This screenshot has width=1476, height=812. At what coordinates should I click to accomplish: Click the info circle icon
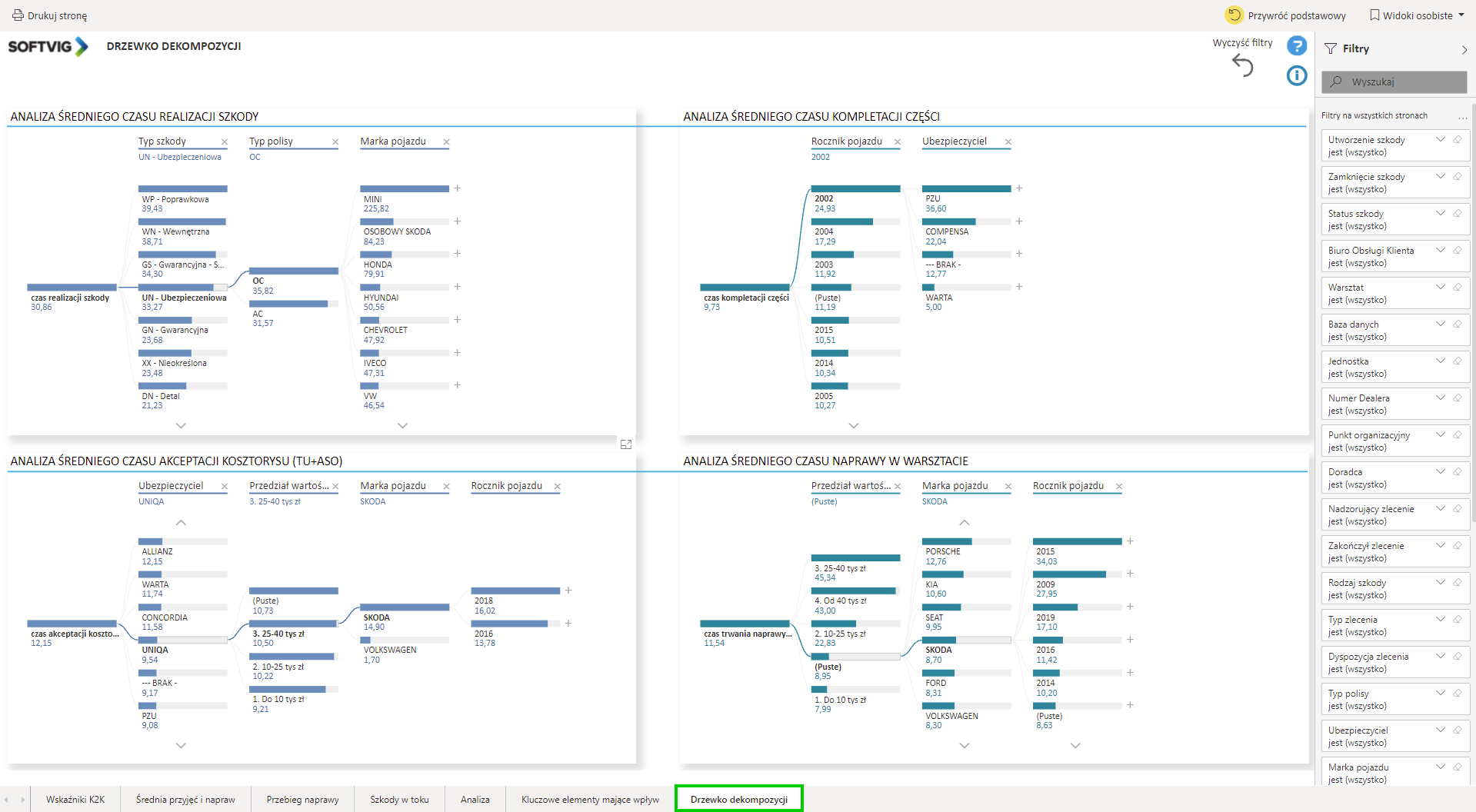coord(1297,75)
